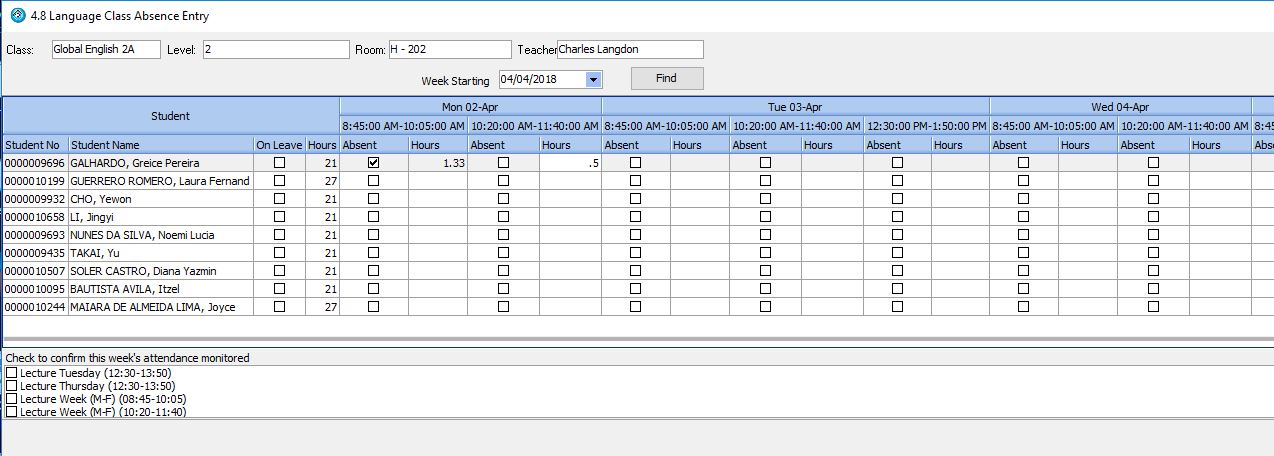
Task: Click the Level input field
Action: pos(275,49)
